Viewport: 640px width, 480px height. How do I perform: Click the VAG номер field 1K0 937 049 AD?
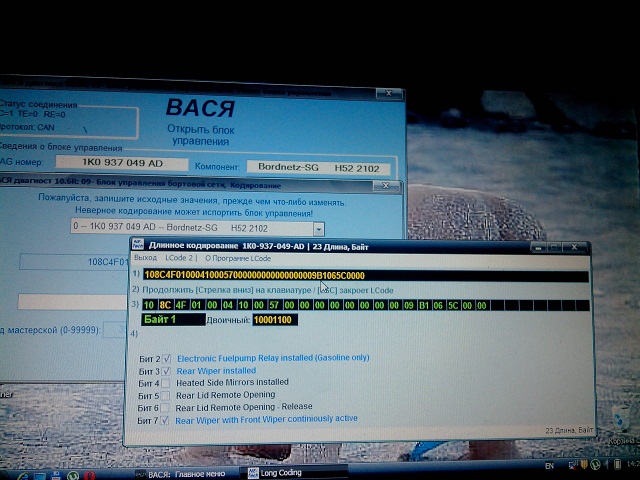[x=122, y=163]
